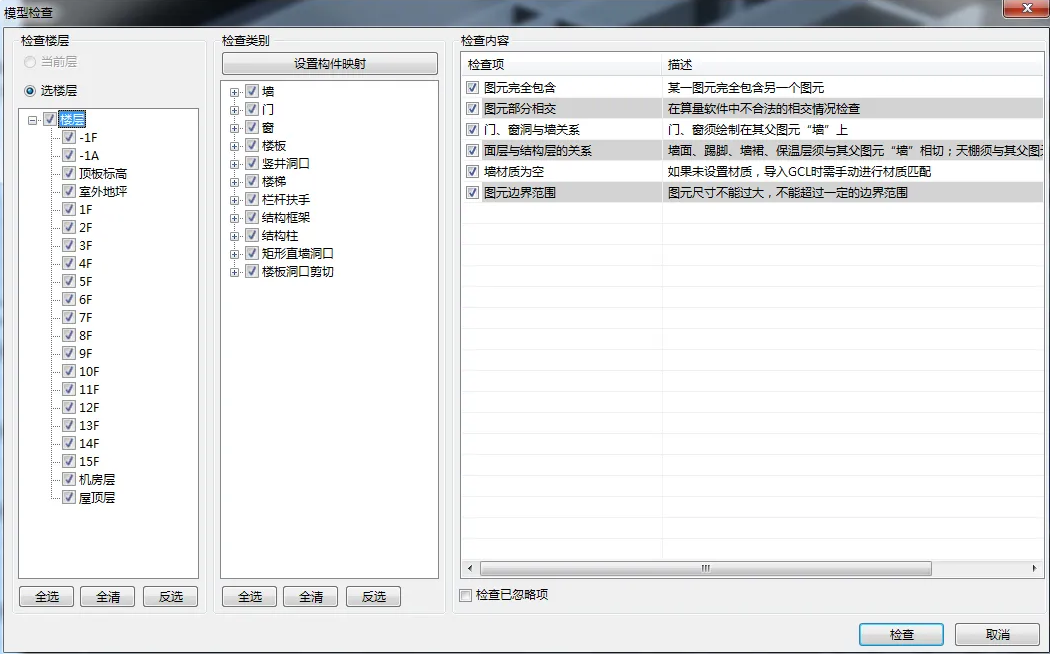This screenshot has width=1050, height=654.
Task: Uncheck the 结构柱 category checkbox
Action: pyautogui.click(x=252, y=236)
